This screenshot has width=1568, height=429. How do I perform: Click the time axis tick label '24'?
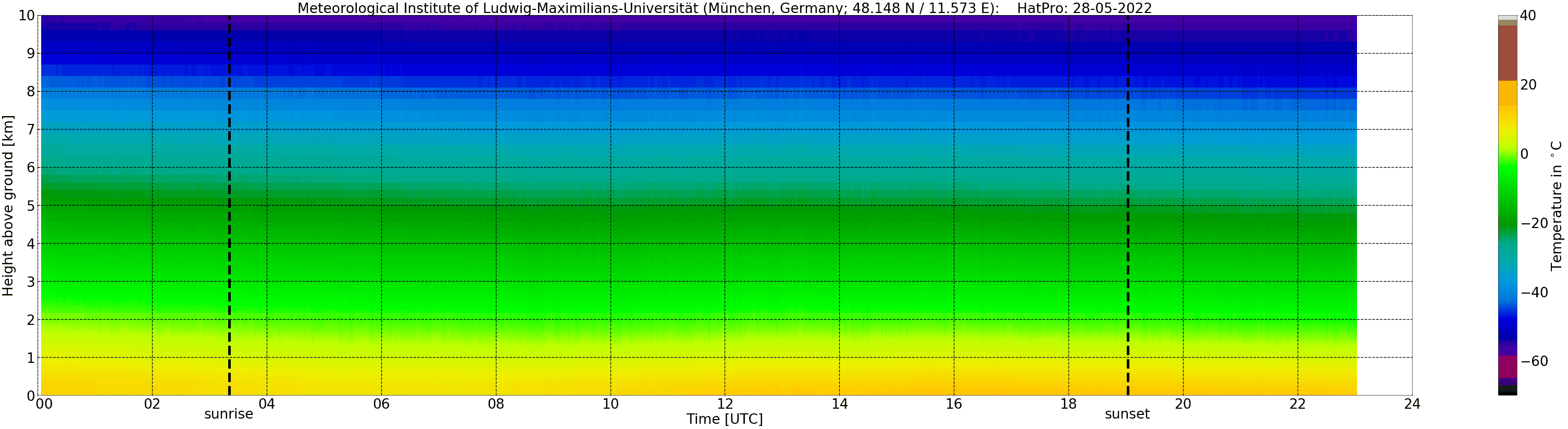coord(1412,403)
